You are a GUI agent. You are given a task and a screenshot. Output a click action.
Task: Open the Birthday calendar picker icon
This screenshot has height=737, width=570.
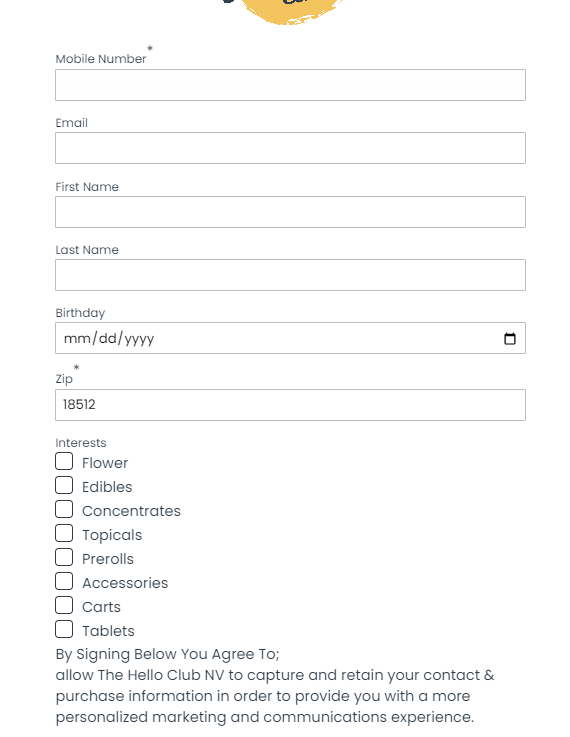coord(509,338)
